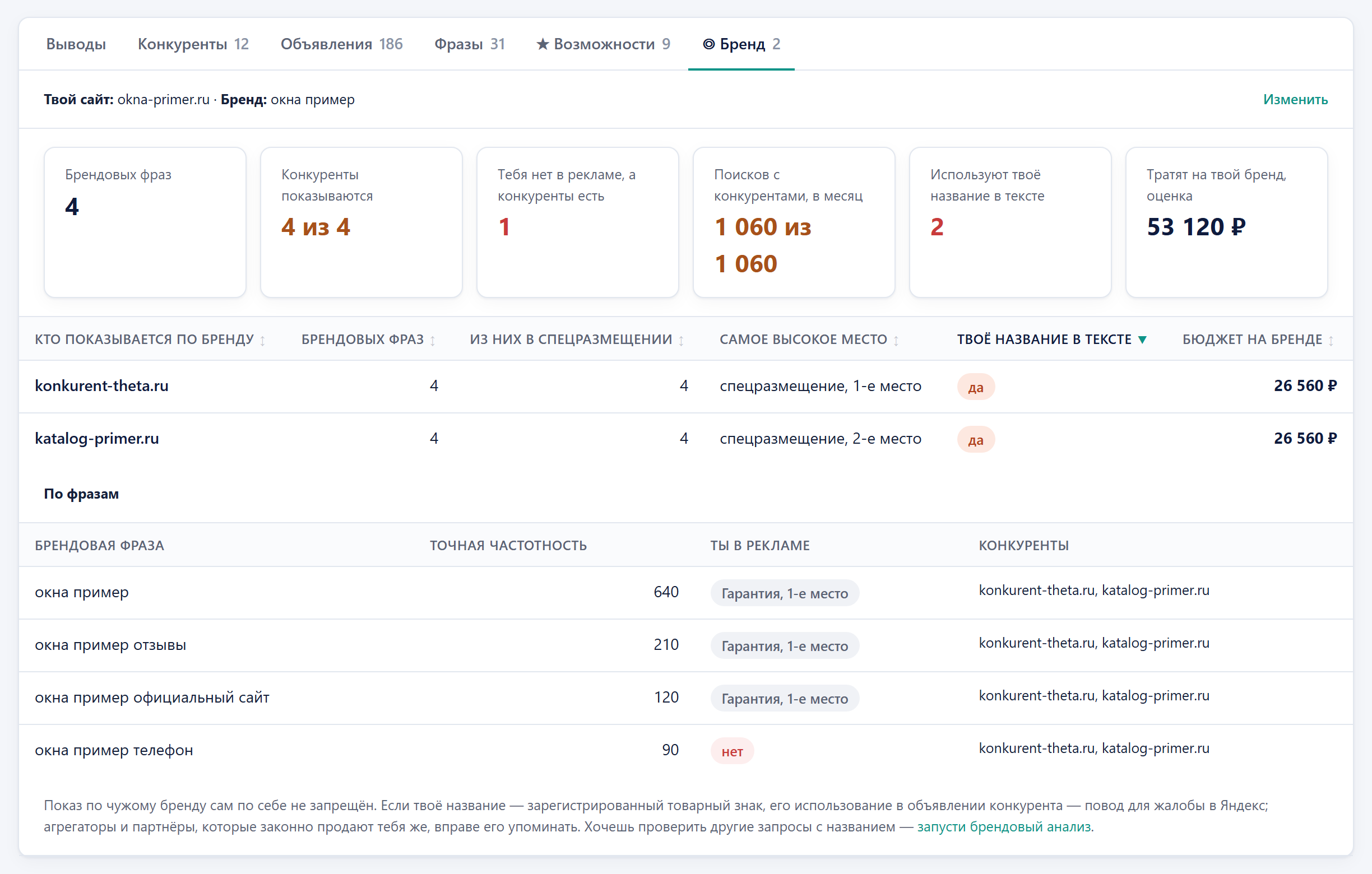Screen dimensions: 1372x874
Task: Open competitor katalog-primer.ru in the table
Action: (97, 439)
